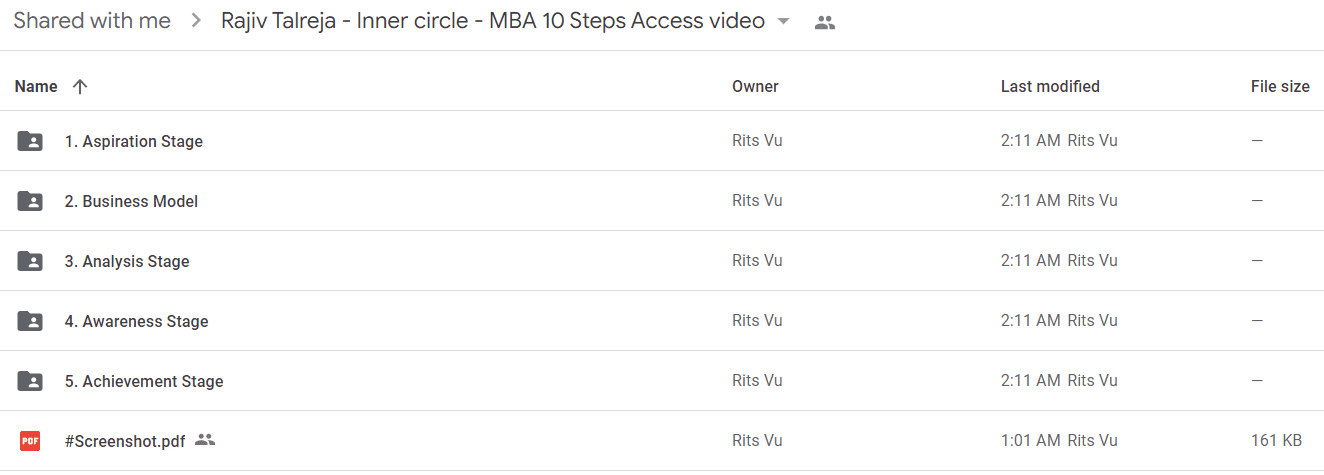Select the 4. Awareness Stage row
1324x475 pixels.
[x=662, y=321]
